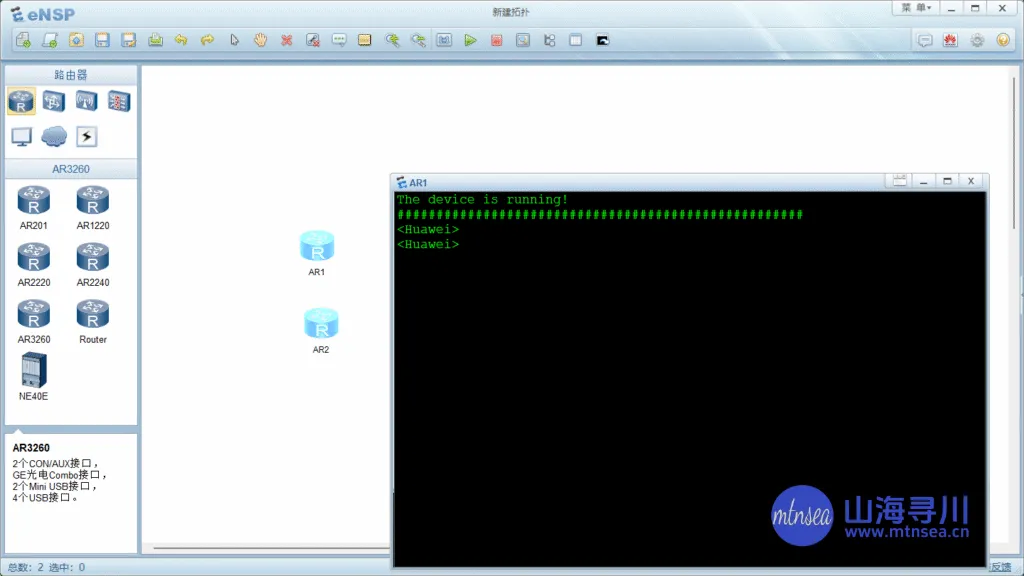Minimize the AR1 terminal window
Screen dimensions: 1024x576
coord(923,181)
